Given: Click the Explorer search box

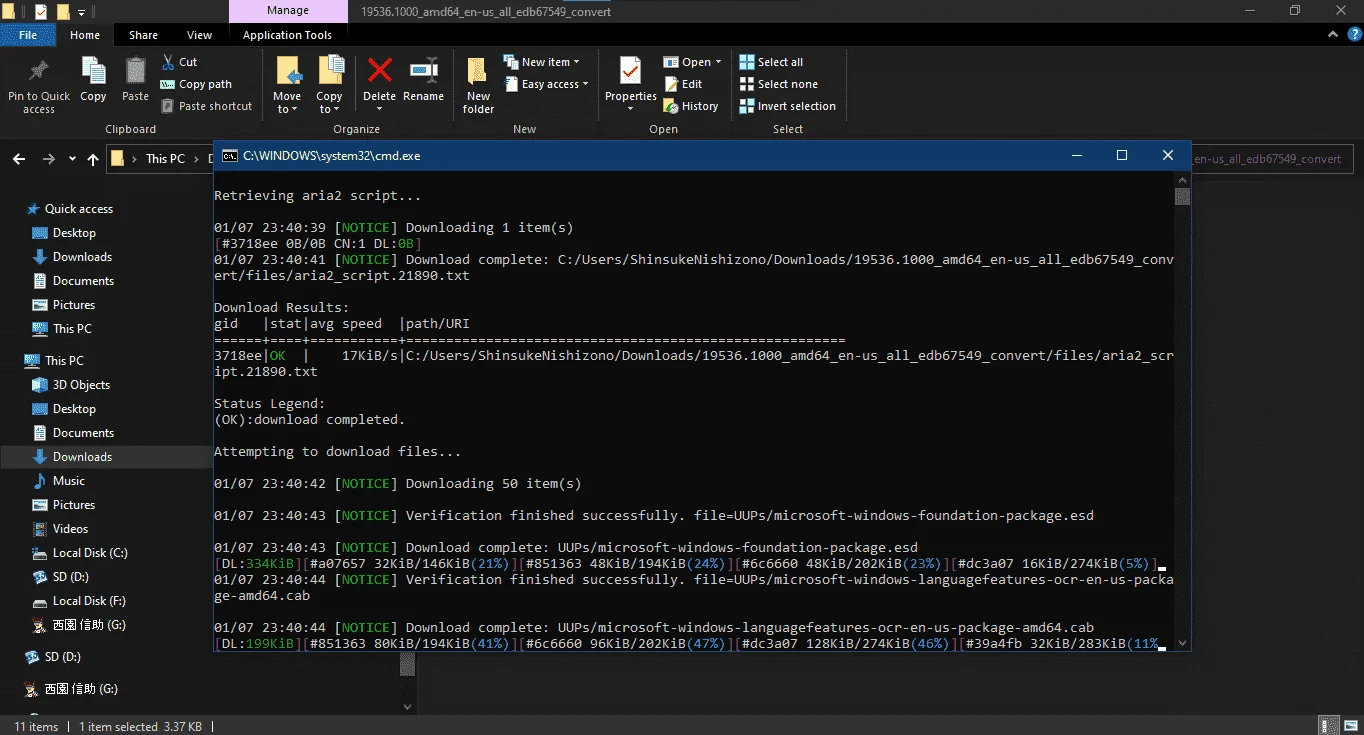Looking at the screenshot, I should click(x=1271, y=159).
